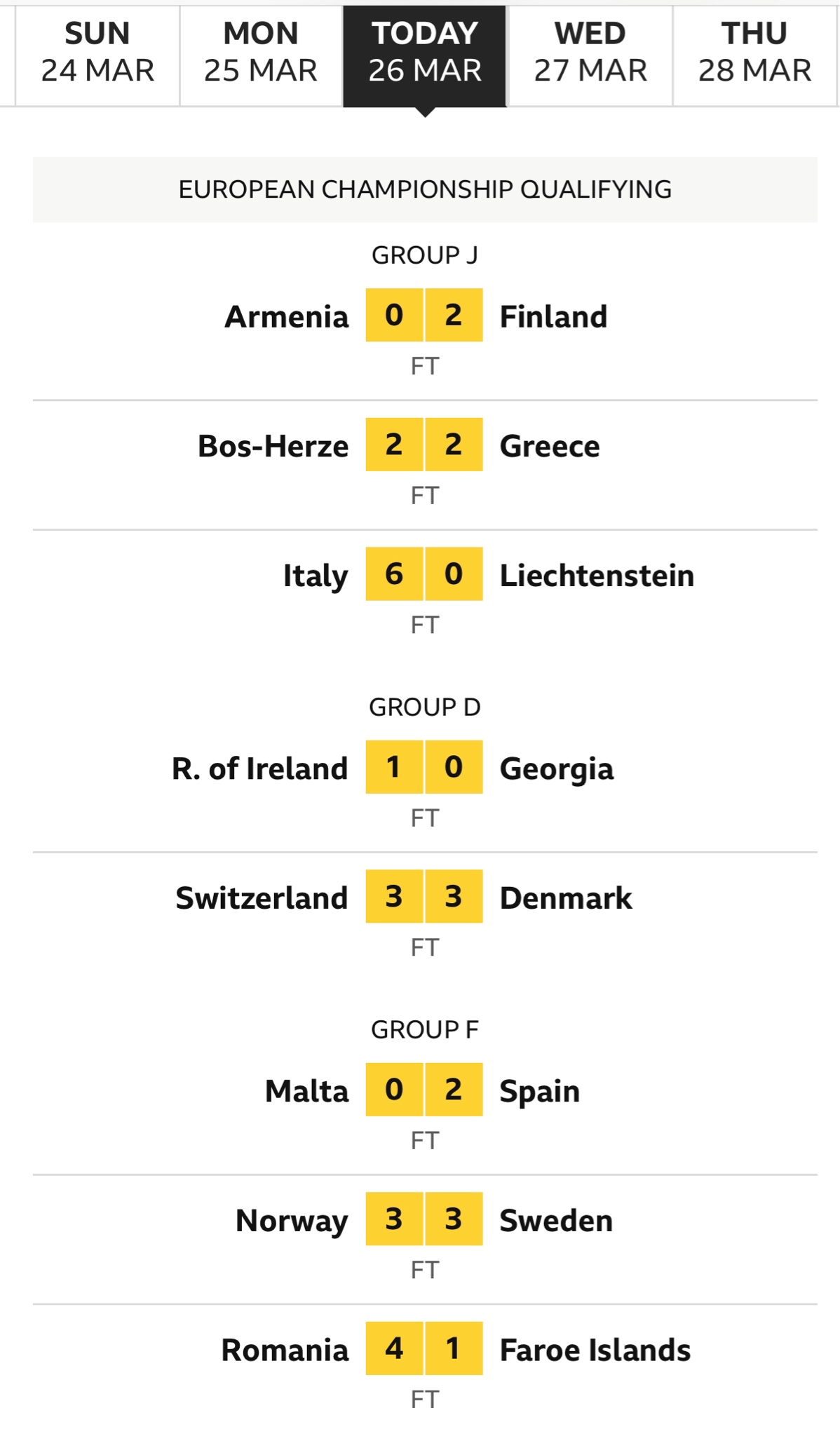View Switzerland 3-3 Denmark score box
840x1436 pixels.
(x=424, y=896)
